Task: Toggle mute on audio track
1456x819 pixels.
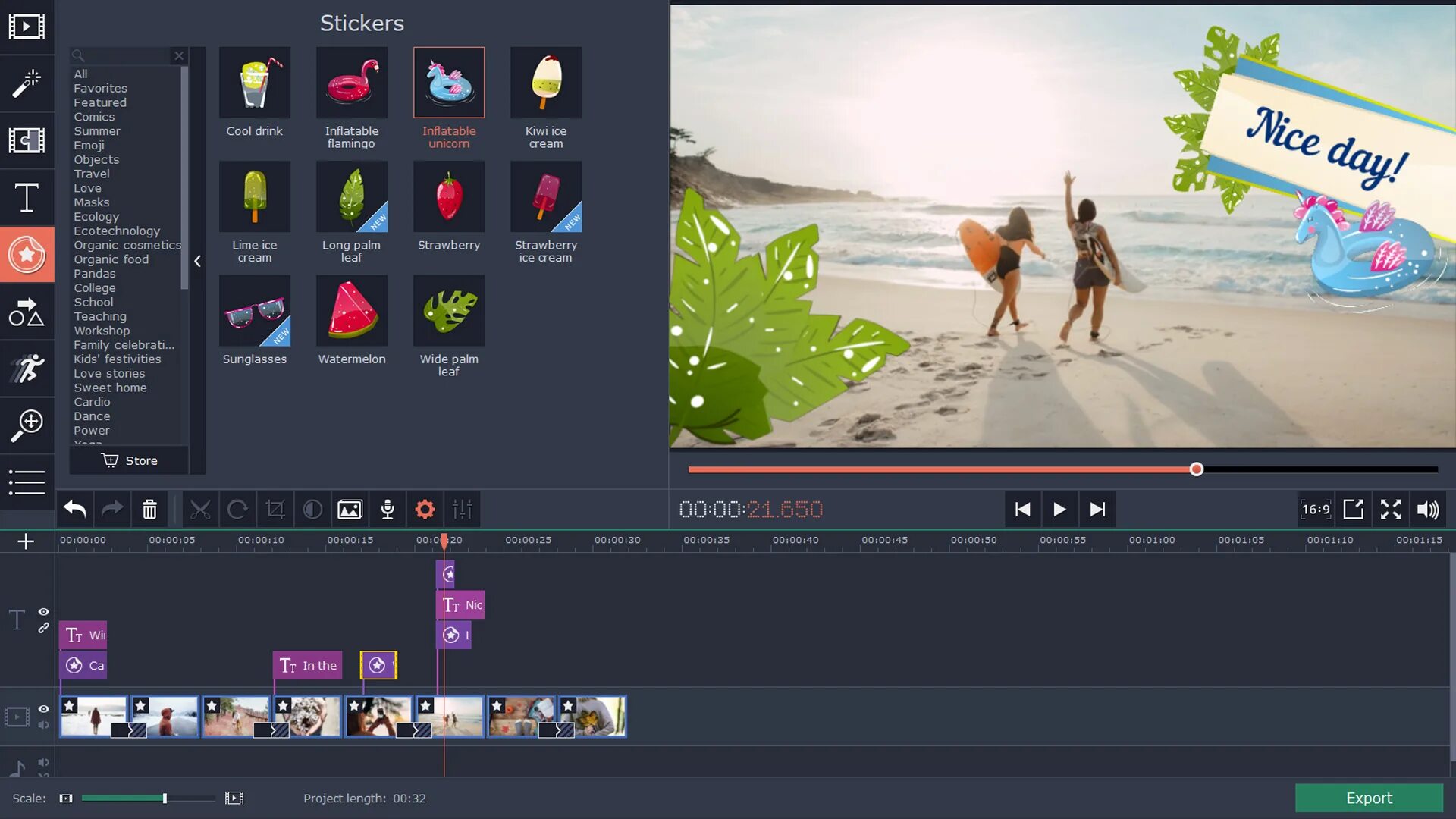Action: coord(43,762)
